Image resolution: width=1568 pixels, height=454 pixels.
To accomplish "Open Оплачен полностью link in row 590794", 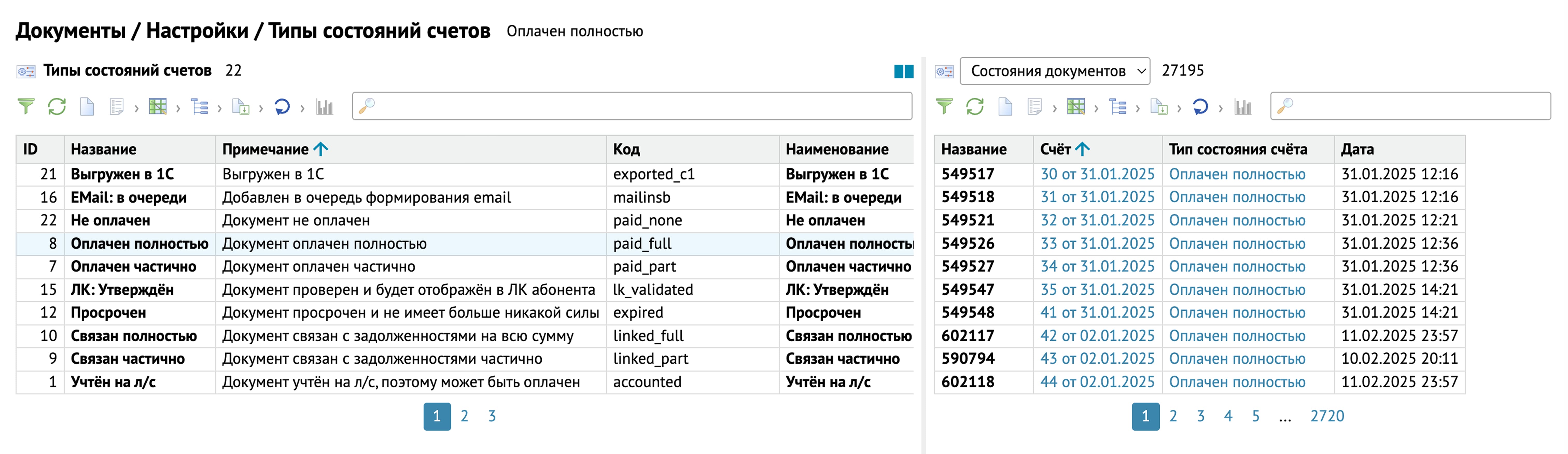I will click(x=1237, y=359).
